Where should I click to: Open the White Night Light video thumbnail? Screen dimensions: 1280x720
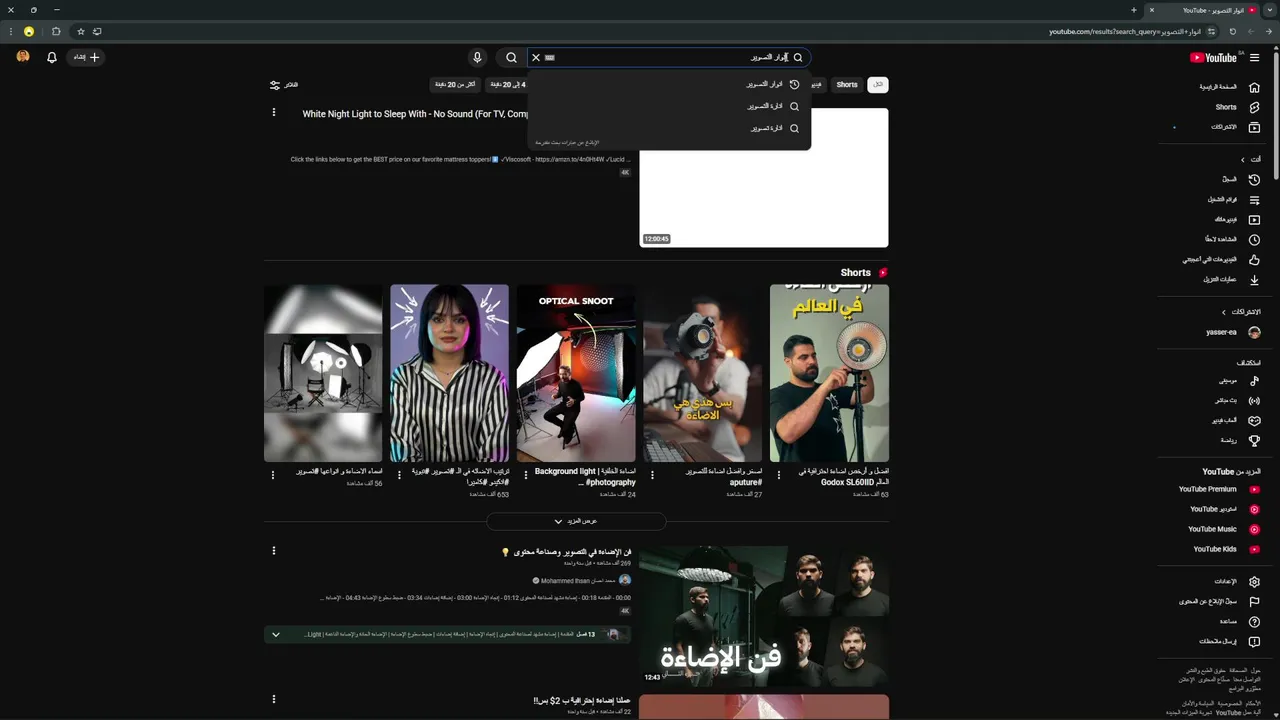pyautogui.click(x=764, y=177)
